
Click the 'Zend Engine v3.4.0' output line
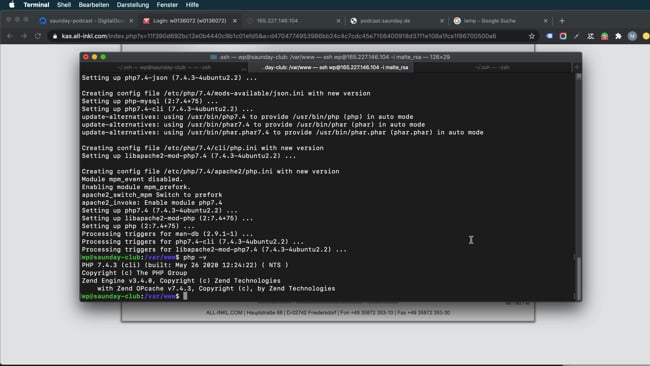(181, 281)
